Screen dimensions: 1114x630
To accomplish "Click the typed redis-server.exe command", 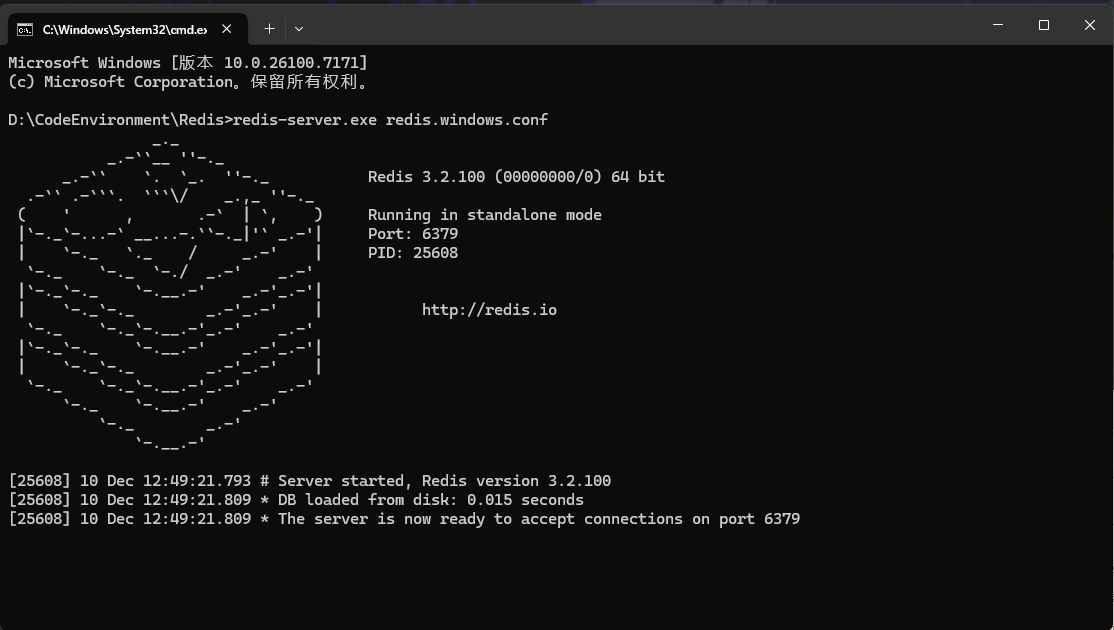I will coord(390,119).
